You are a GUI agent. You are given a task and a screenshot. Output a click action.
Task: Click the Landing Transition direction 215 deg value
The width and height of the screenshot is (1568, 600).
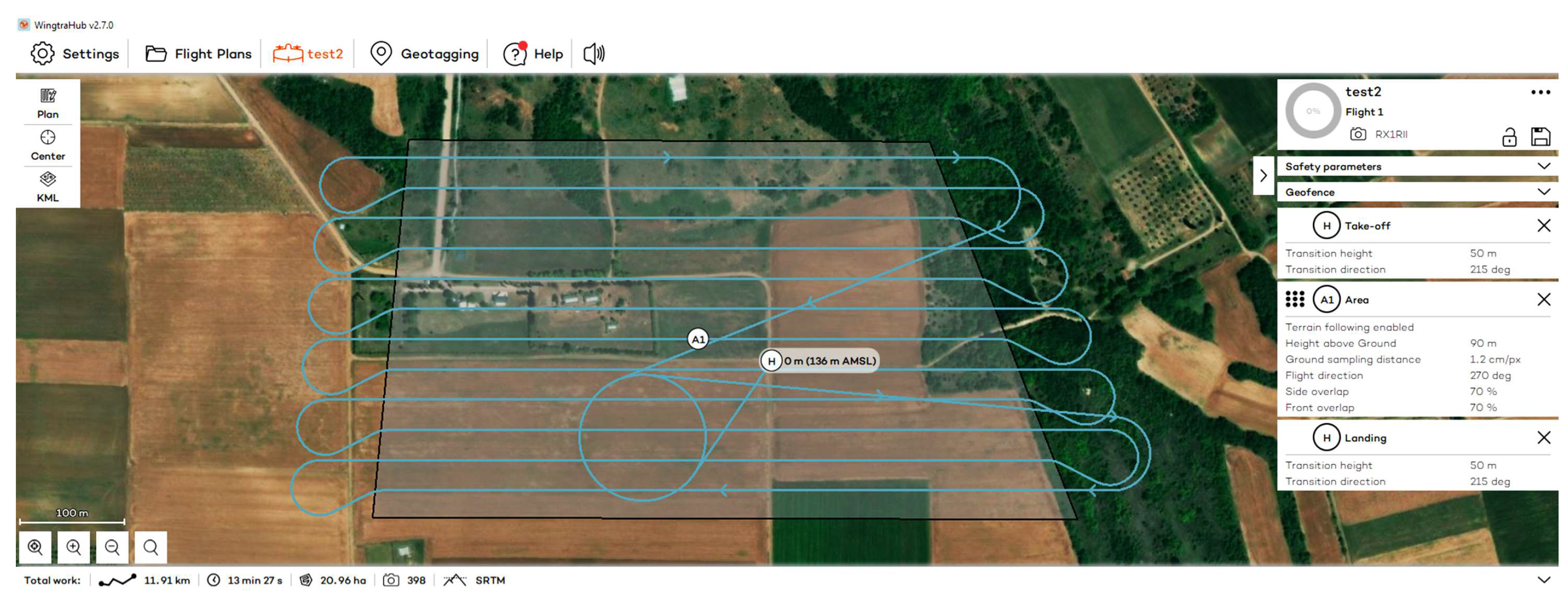[x=1490, y=481]
